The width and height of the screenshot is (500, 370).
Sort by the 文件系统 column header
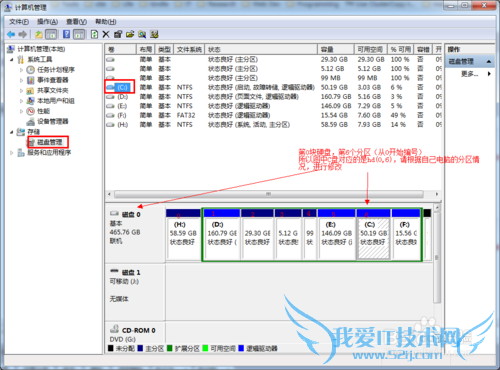pyautogui.click(x=189, y=49)
